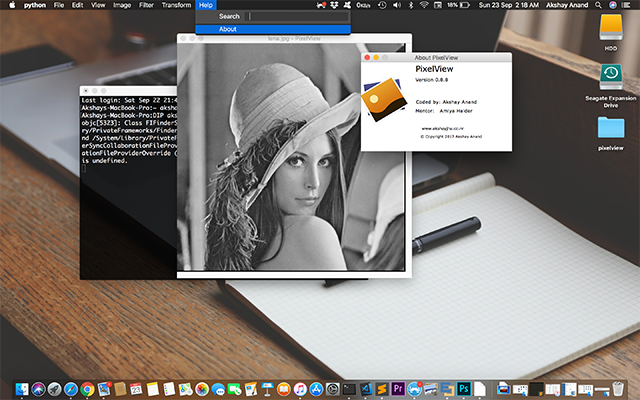Open the Trash in the Dock
Image resolution: width=640 pixels, height=400 pixels.
click(x=618, y=389)
